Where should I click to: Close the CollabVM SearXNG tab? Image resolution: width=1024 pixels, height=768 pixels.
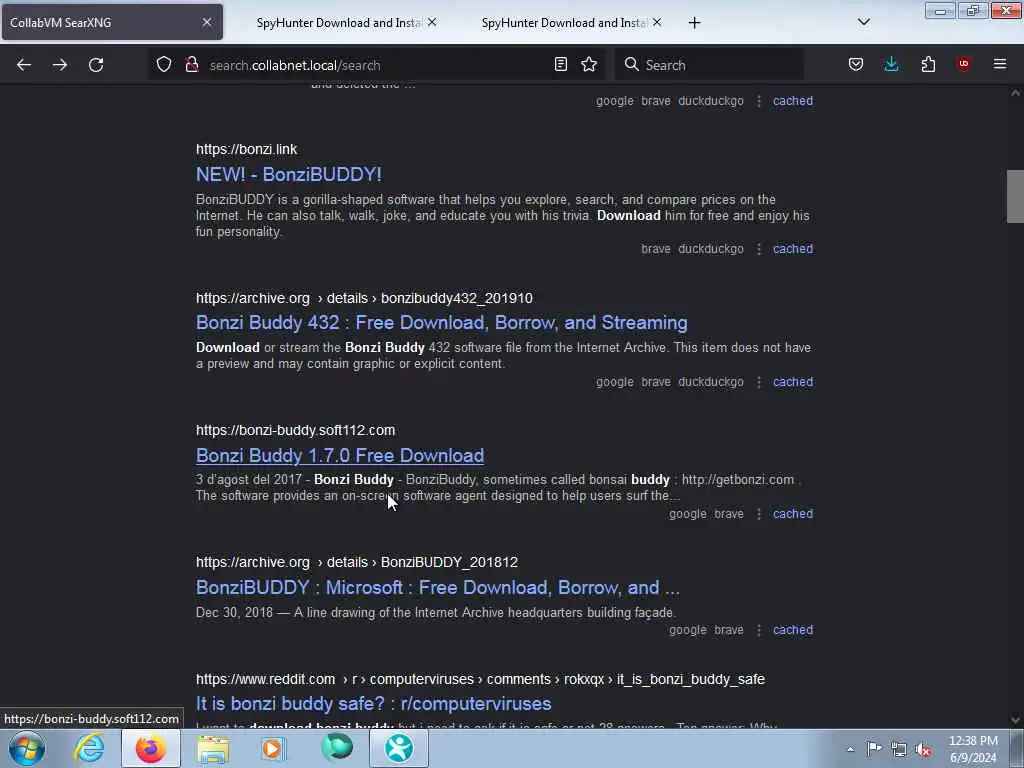click(x=206, y=22)
